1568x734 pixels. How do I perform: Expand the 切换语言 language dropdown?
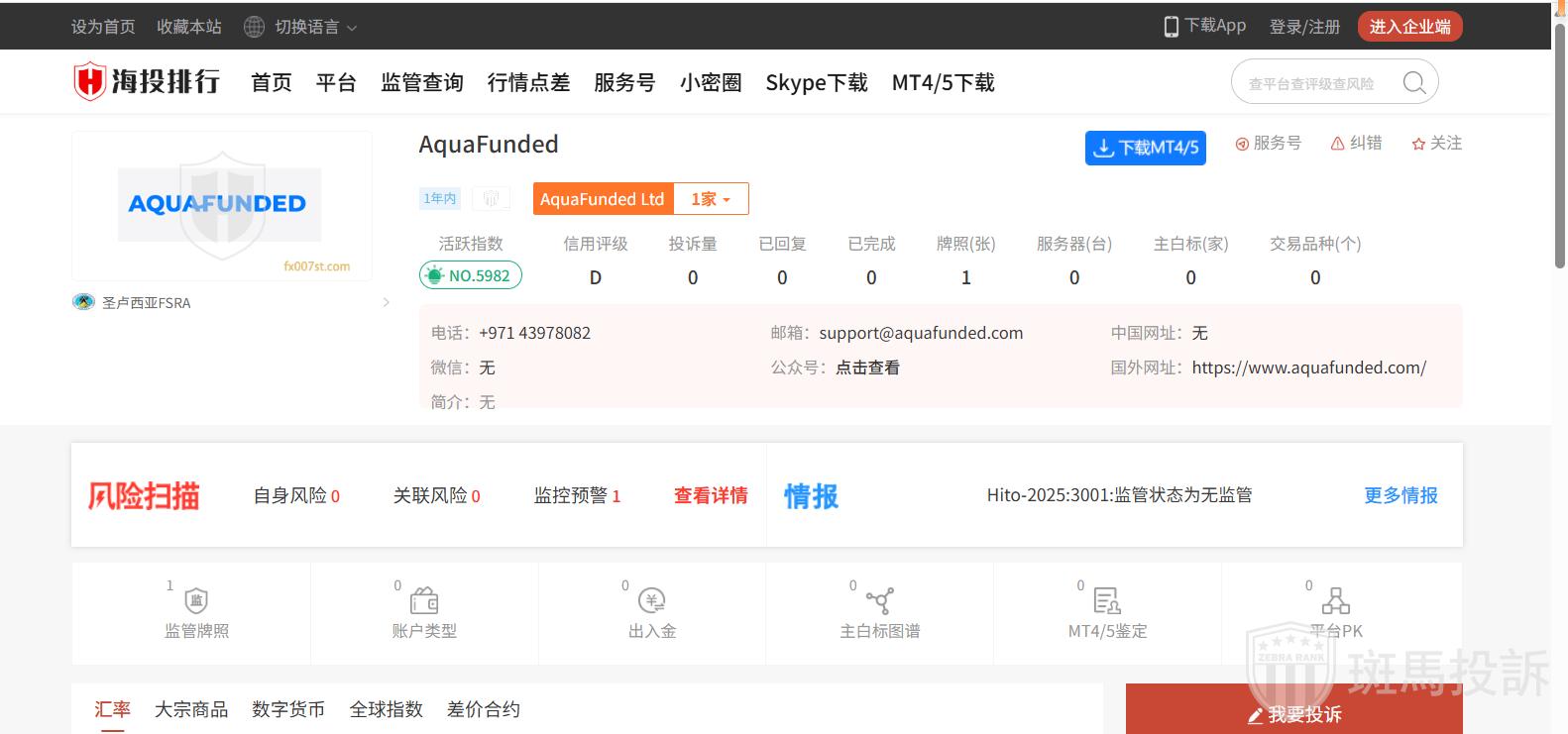[x=301, y=27]
